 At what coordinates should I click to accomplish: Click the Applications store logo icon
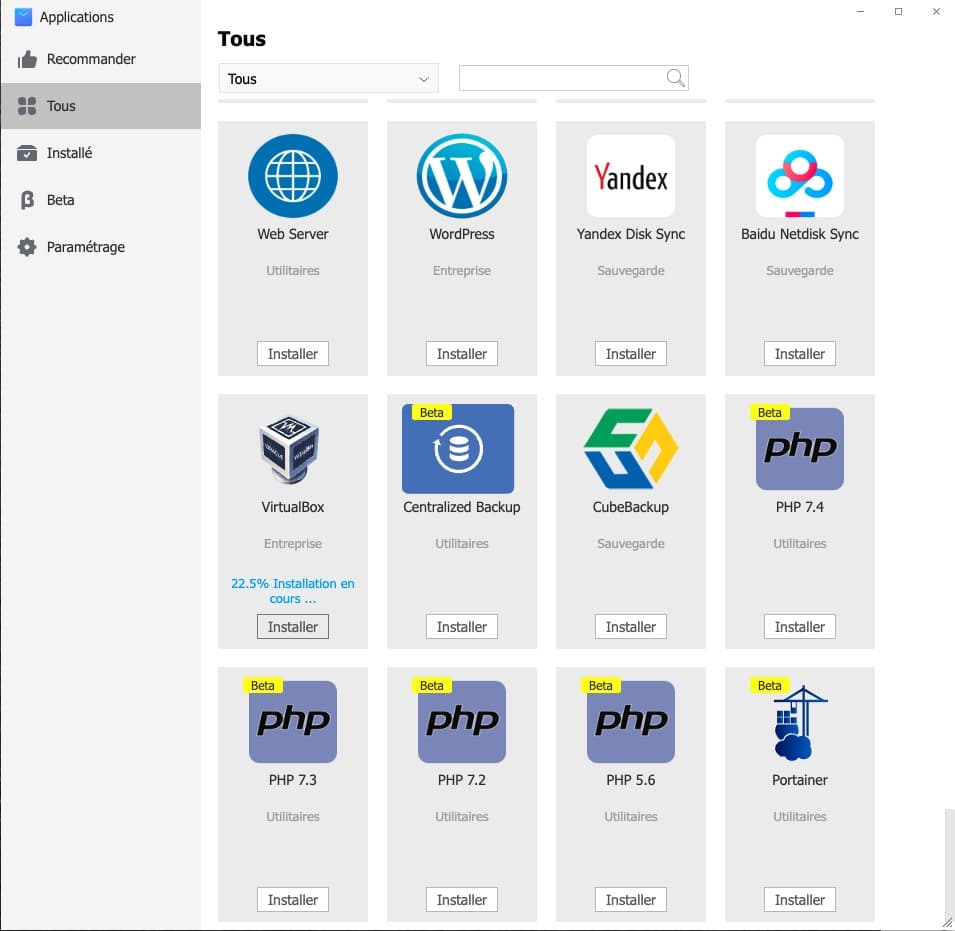click(23, 17)
